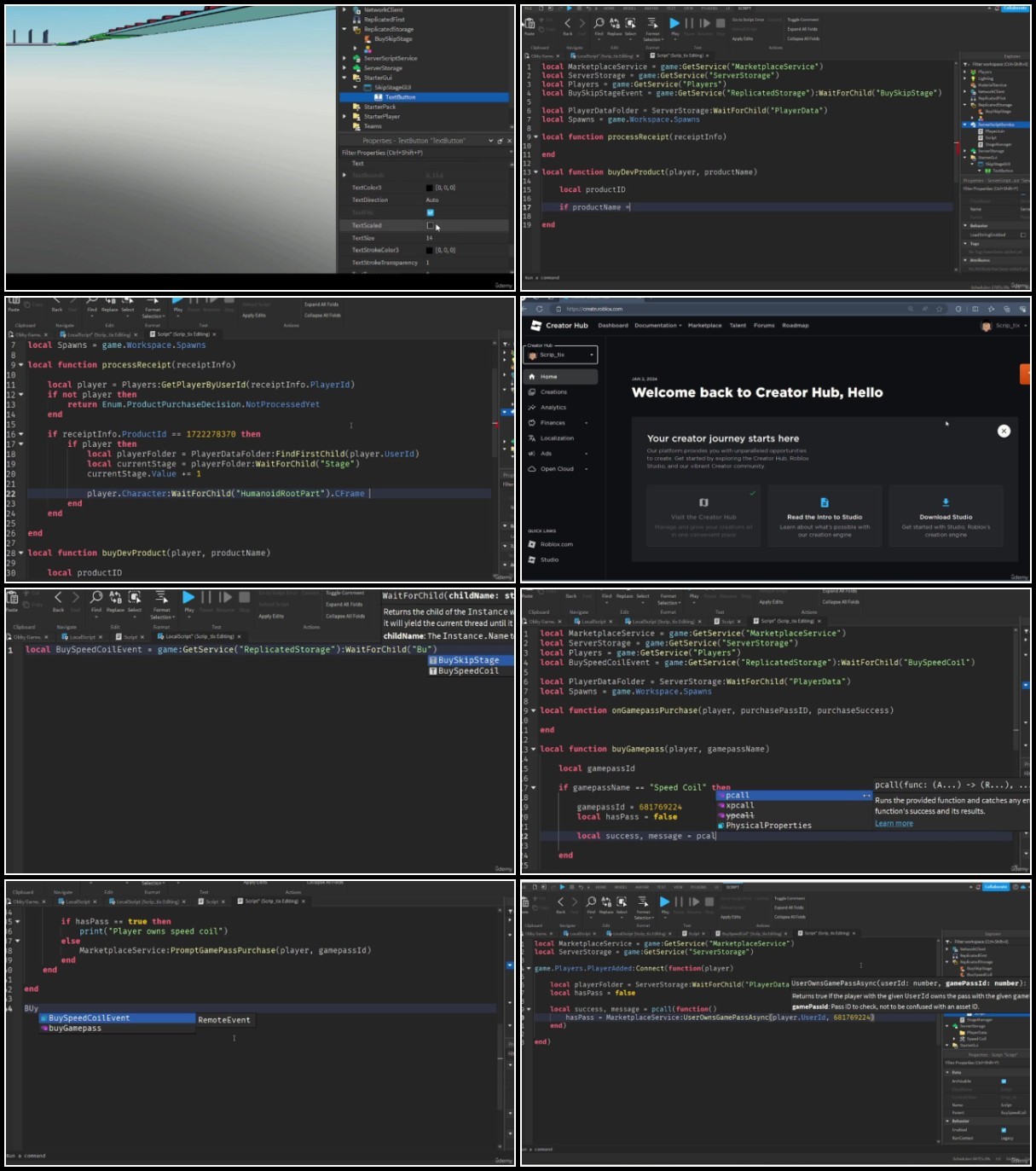Open the TextColor3 black color swatch
The width and height of the screenshot is (1036, 1171).
[429, 188]
